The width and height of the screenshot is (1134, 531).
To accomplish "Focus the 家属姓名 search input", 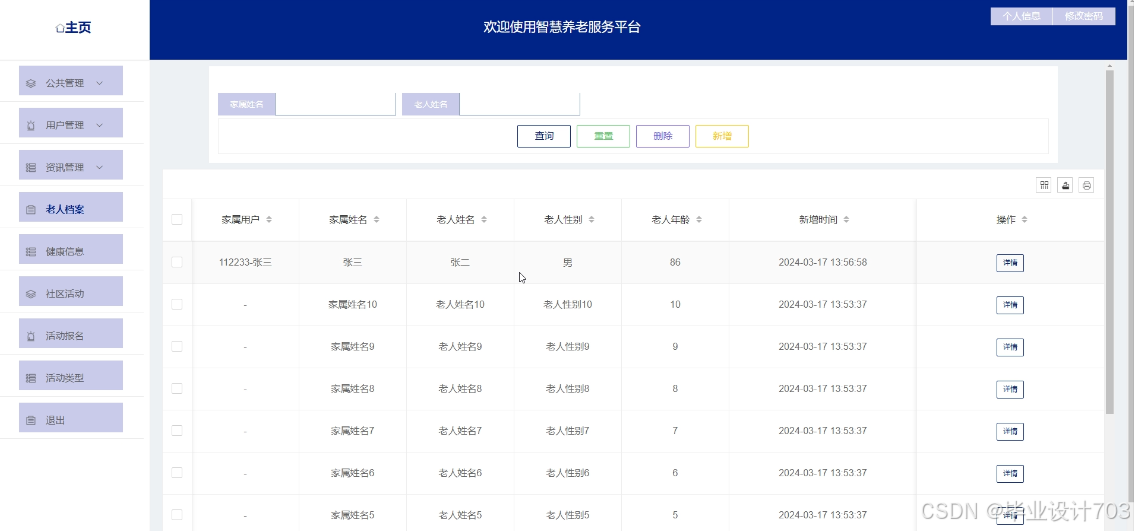I will pos(336,104).
